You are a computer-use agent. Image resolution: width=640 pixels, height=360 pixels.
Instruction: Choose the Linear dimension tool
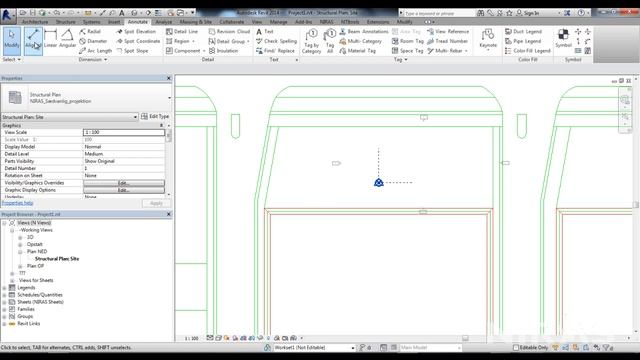[51, 39]
